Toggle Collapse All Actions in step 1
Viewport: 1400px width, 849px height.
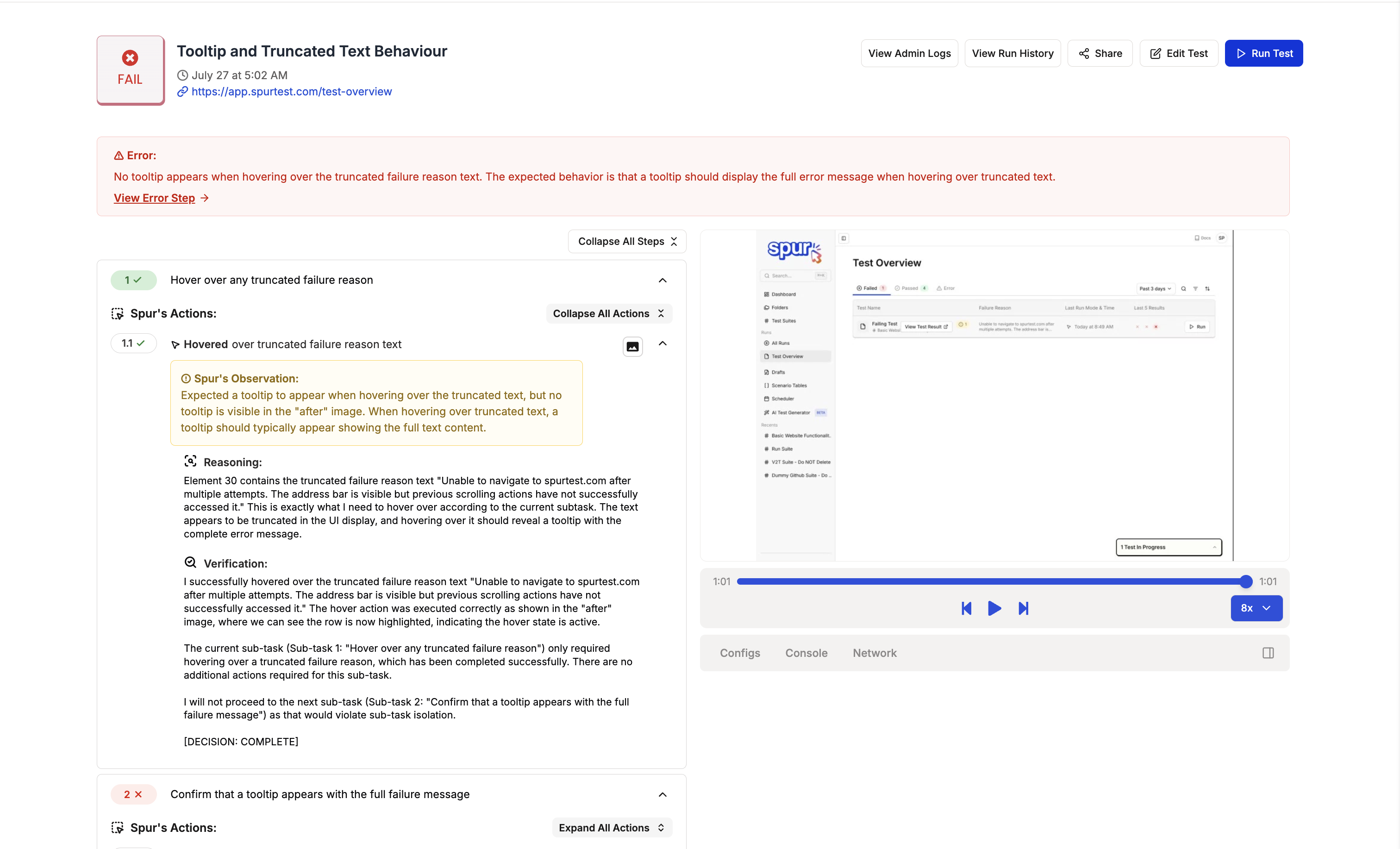608,314
